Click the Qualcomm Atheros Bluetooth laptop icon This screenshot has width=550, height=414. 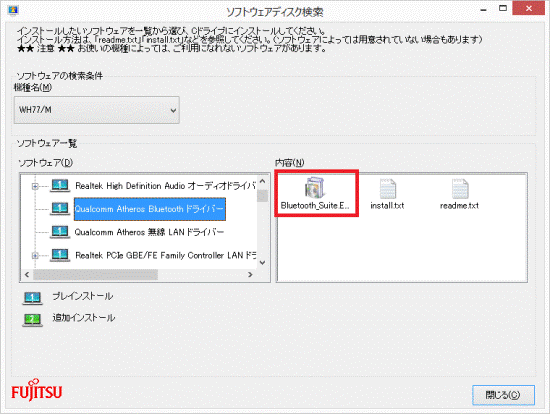[60, 209]
